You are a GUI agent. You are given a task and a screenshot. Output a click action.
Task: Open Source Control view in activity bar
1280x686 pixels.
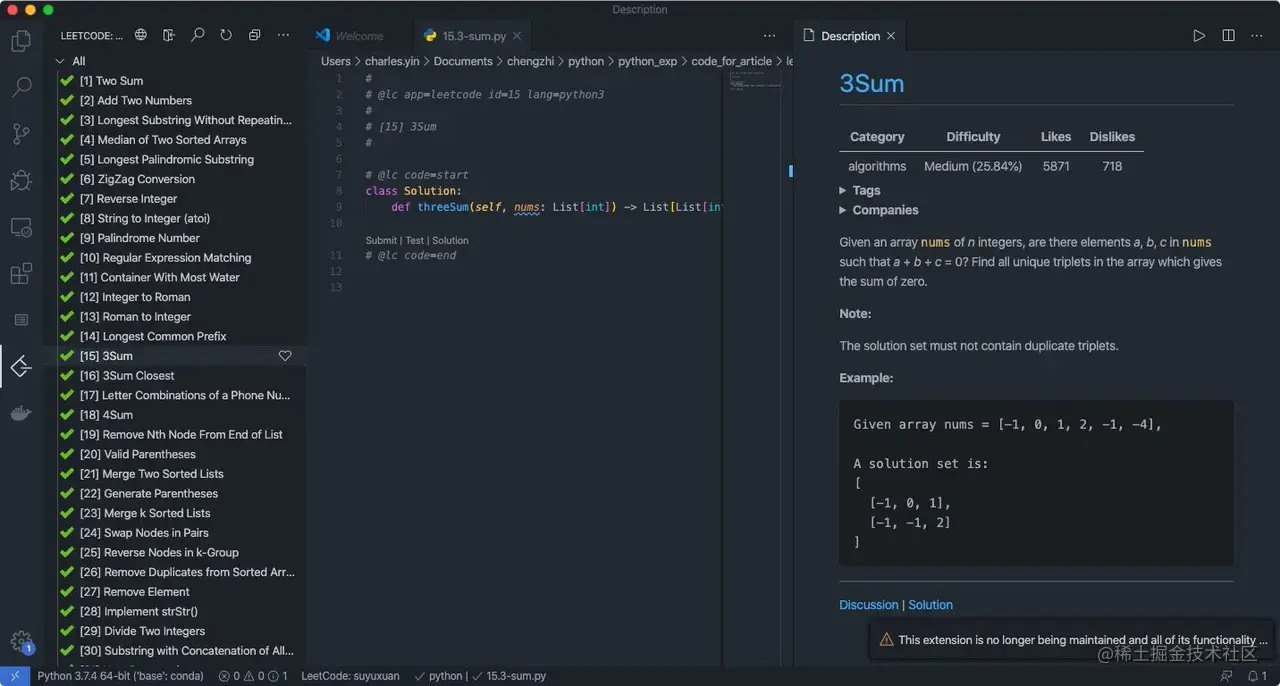point(21,134)
